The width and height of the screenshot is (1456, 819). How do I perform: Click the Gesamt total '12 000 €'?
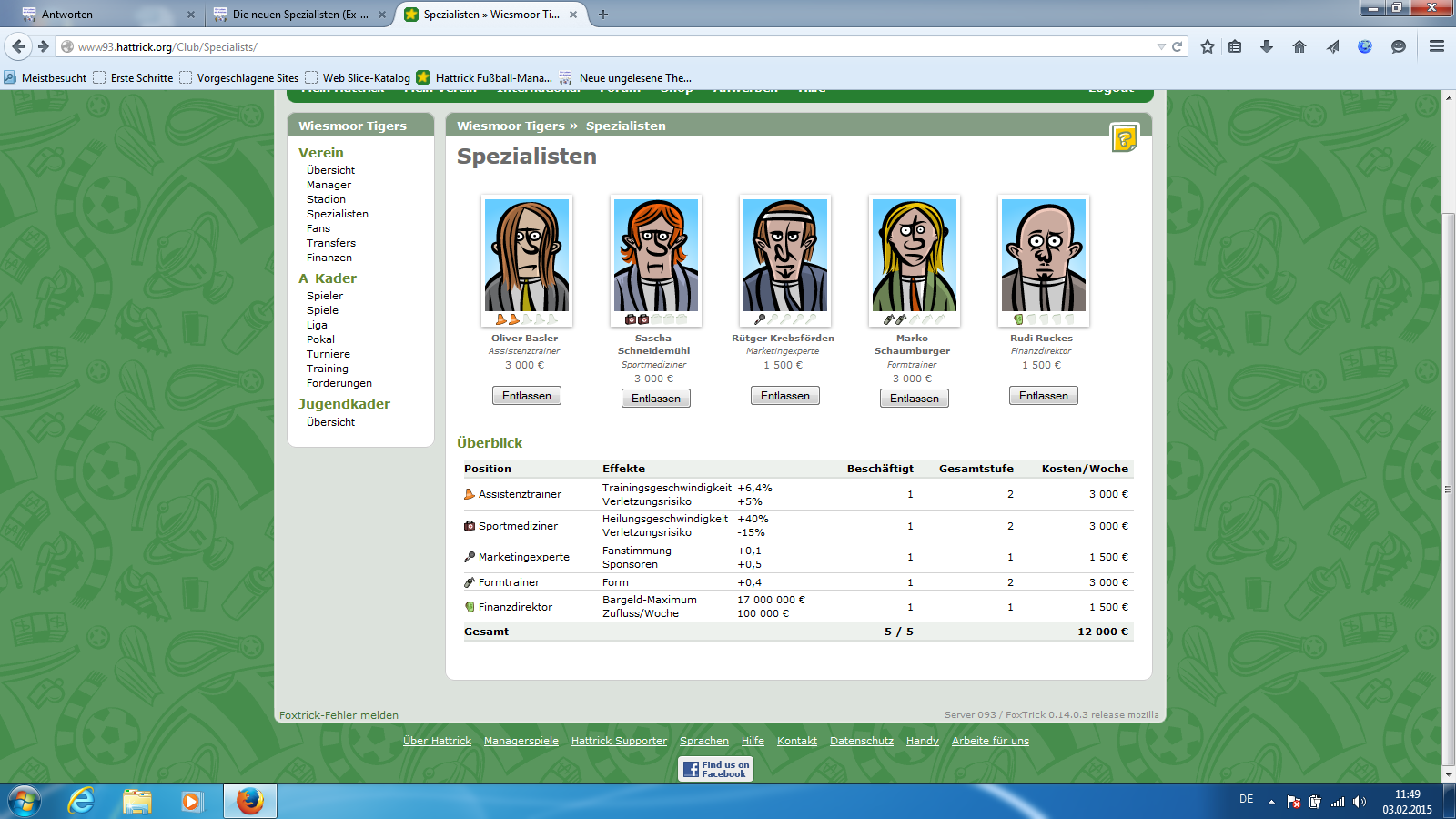[x=1103, y=632]
